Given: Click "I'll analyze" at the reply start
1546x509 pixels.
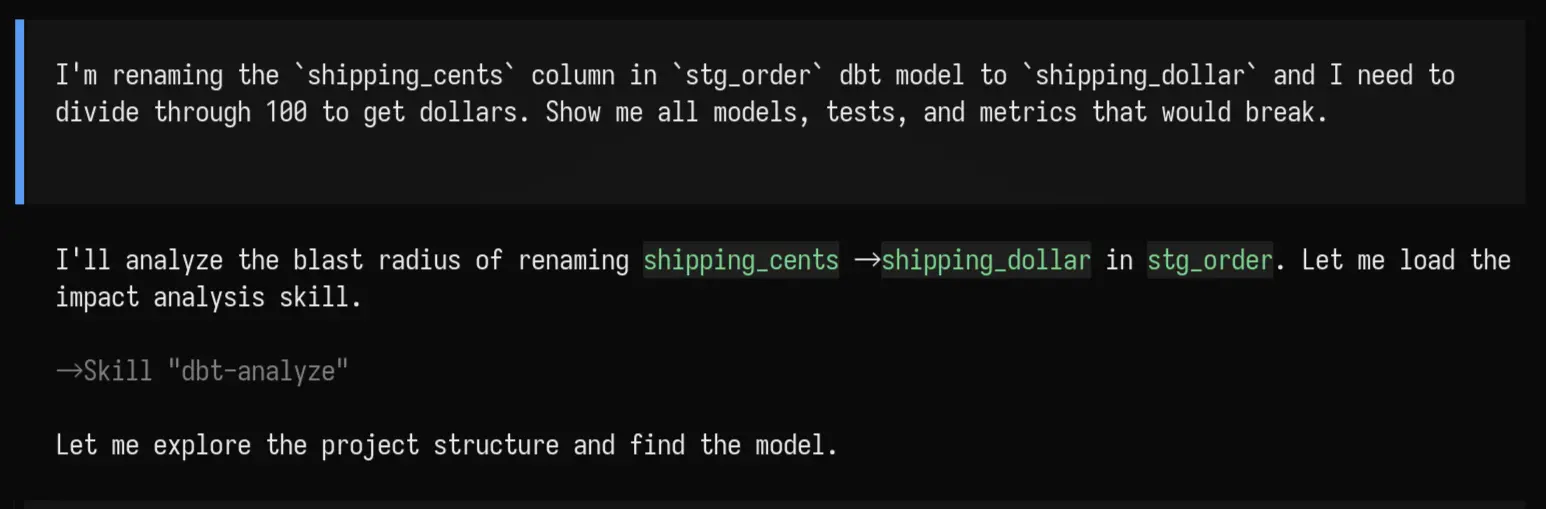Looking at the screenshot, I should [139, 261].
